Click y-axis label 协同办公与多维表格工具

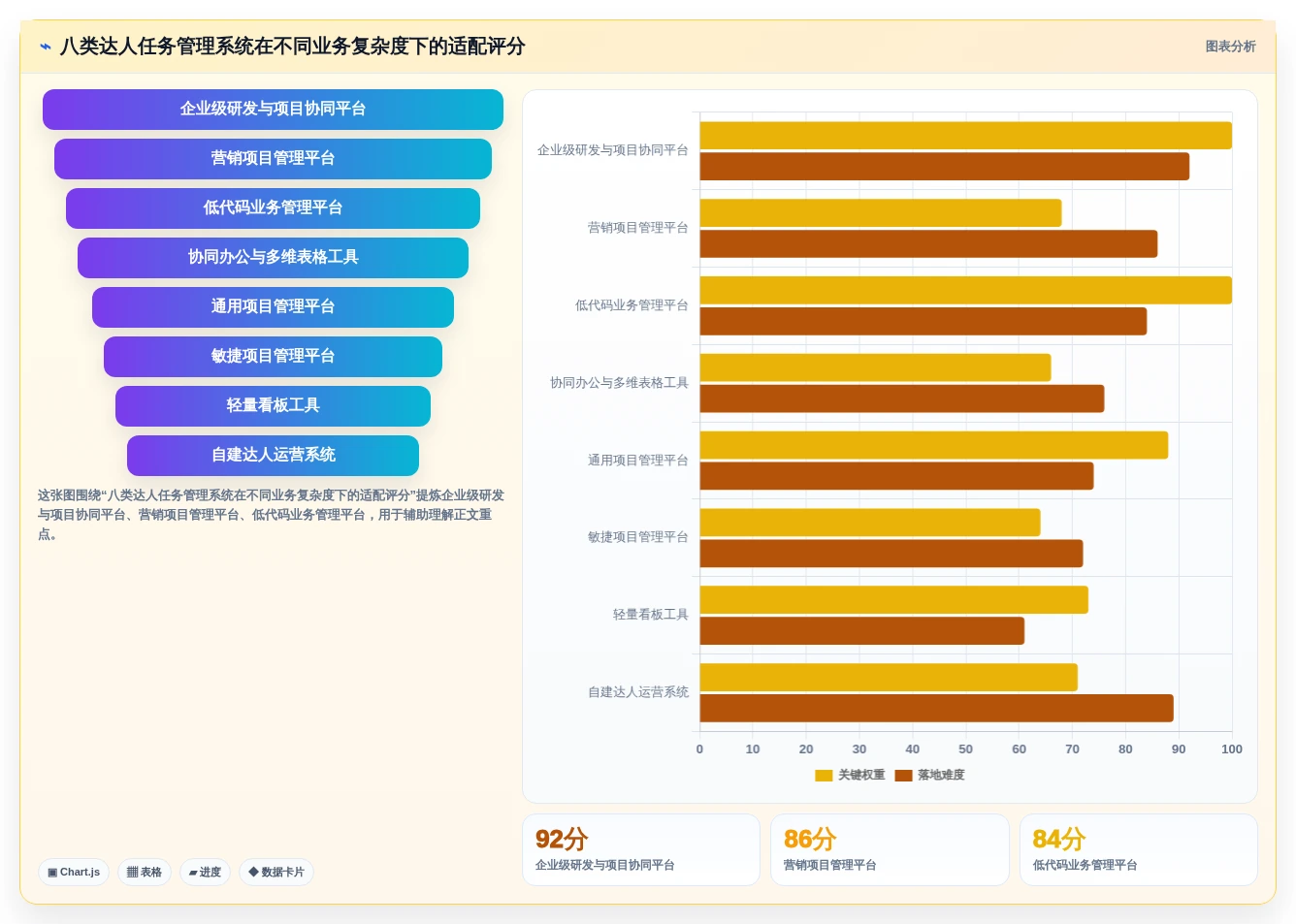coord(619,383)
